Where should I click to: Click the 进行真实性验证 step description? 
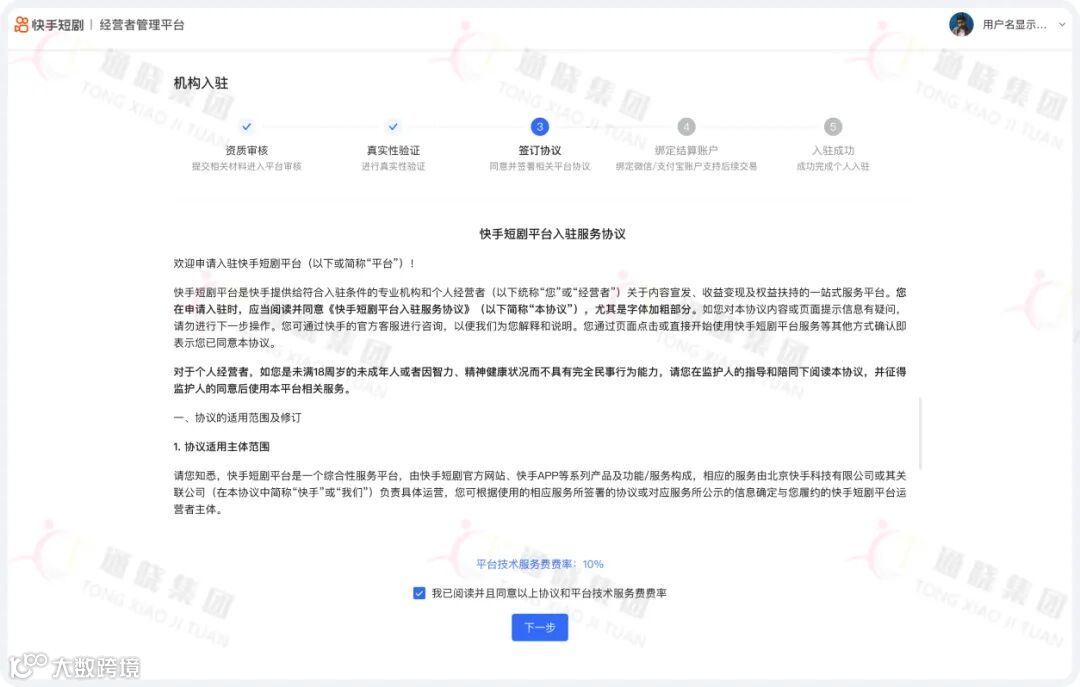pos(393,166)
